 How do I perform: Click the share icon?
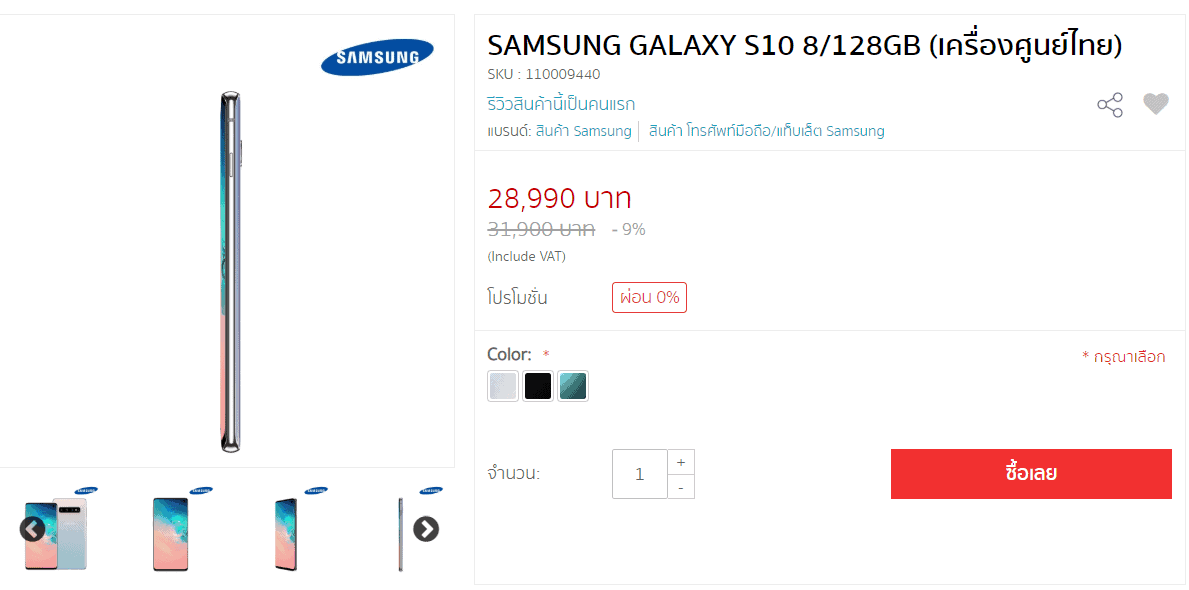1109,105
